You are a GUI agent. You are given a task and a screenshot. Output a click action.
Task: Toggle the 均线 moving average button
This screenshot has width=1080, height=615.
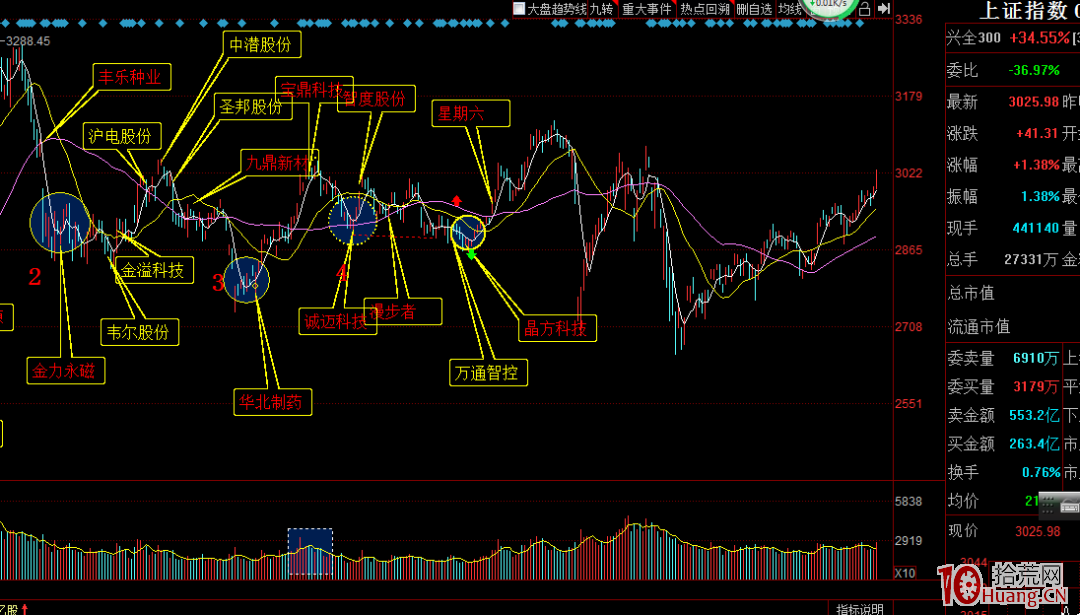click(x=789, y=9)
